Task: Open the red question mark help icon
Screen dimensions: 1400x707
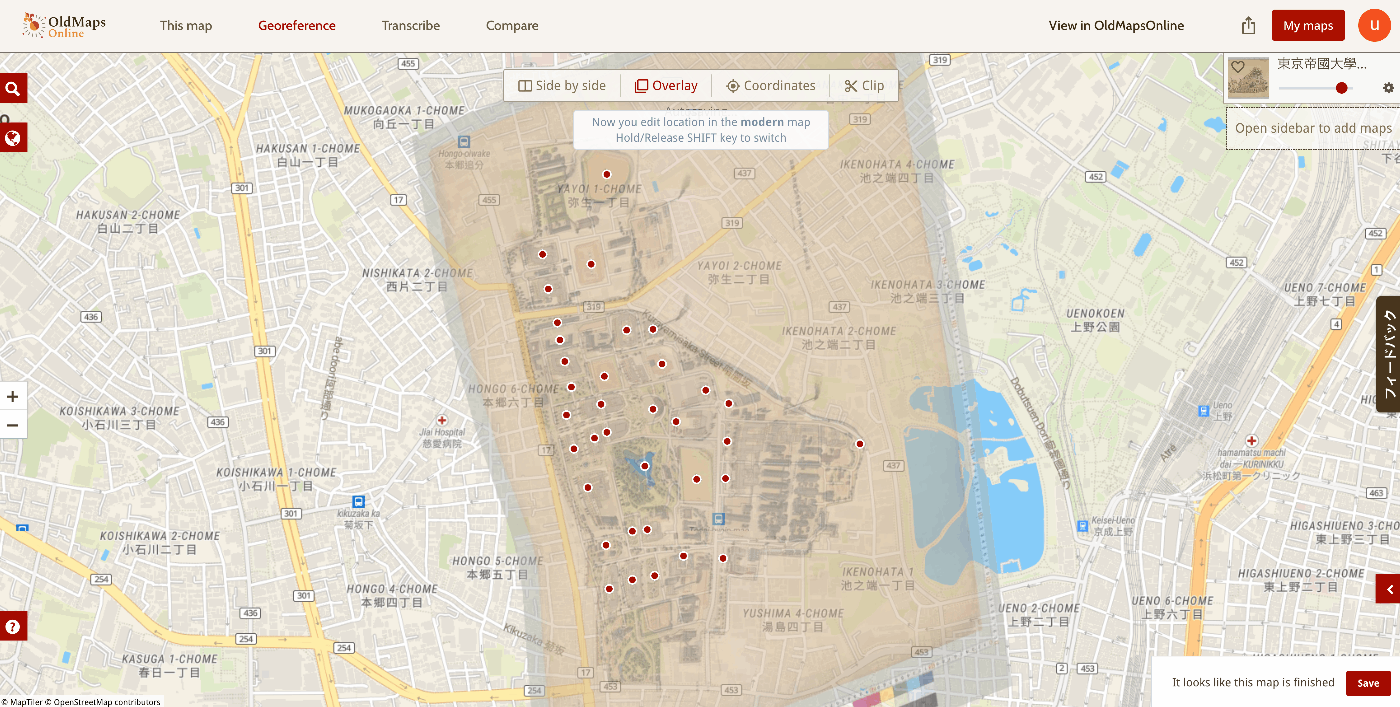Action: [x=13, y=627]
